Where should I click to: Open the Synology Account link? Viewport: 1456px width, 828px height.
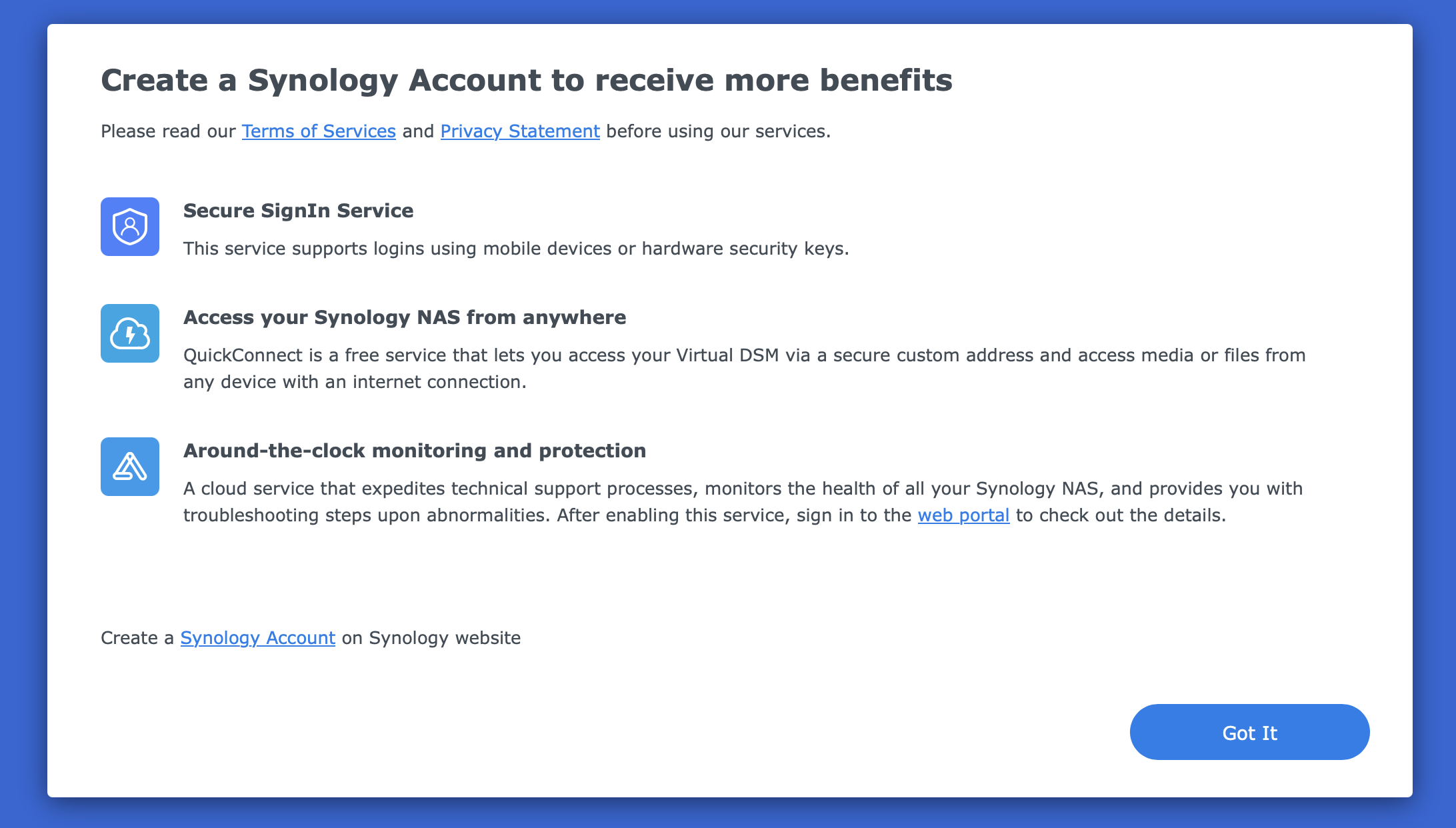(257, 638)
